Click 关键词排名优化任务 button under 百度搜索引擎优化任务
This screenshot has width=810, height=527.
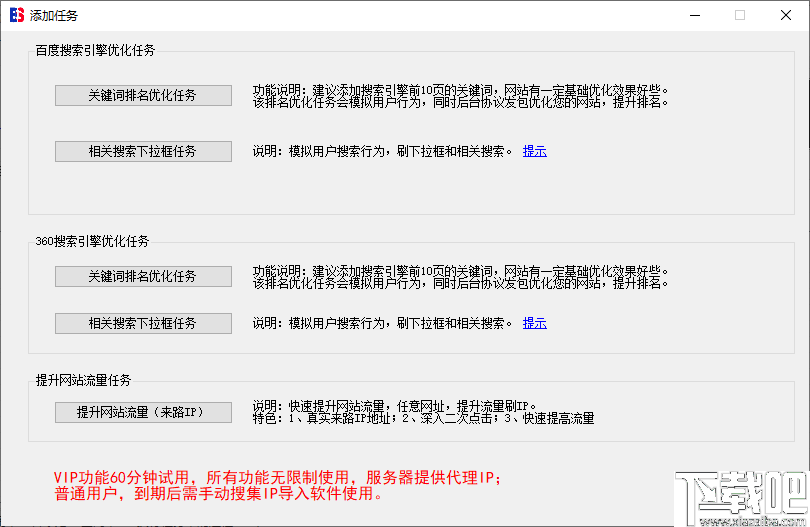[143, 96]
